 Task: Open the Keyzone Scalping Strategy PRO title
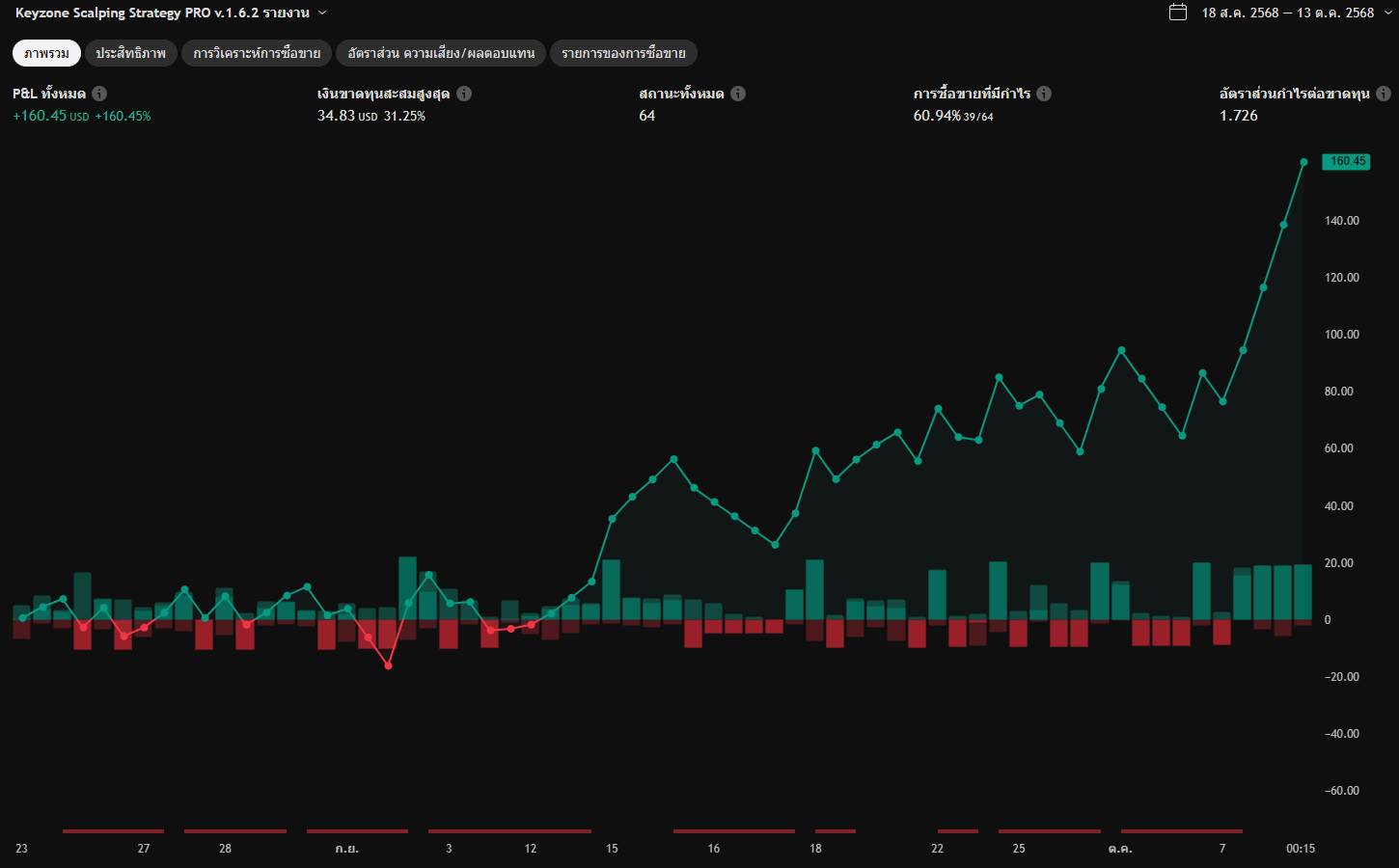pyautogui.click(x=162, y=13)
